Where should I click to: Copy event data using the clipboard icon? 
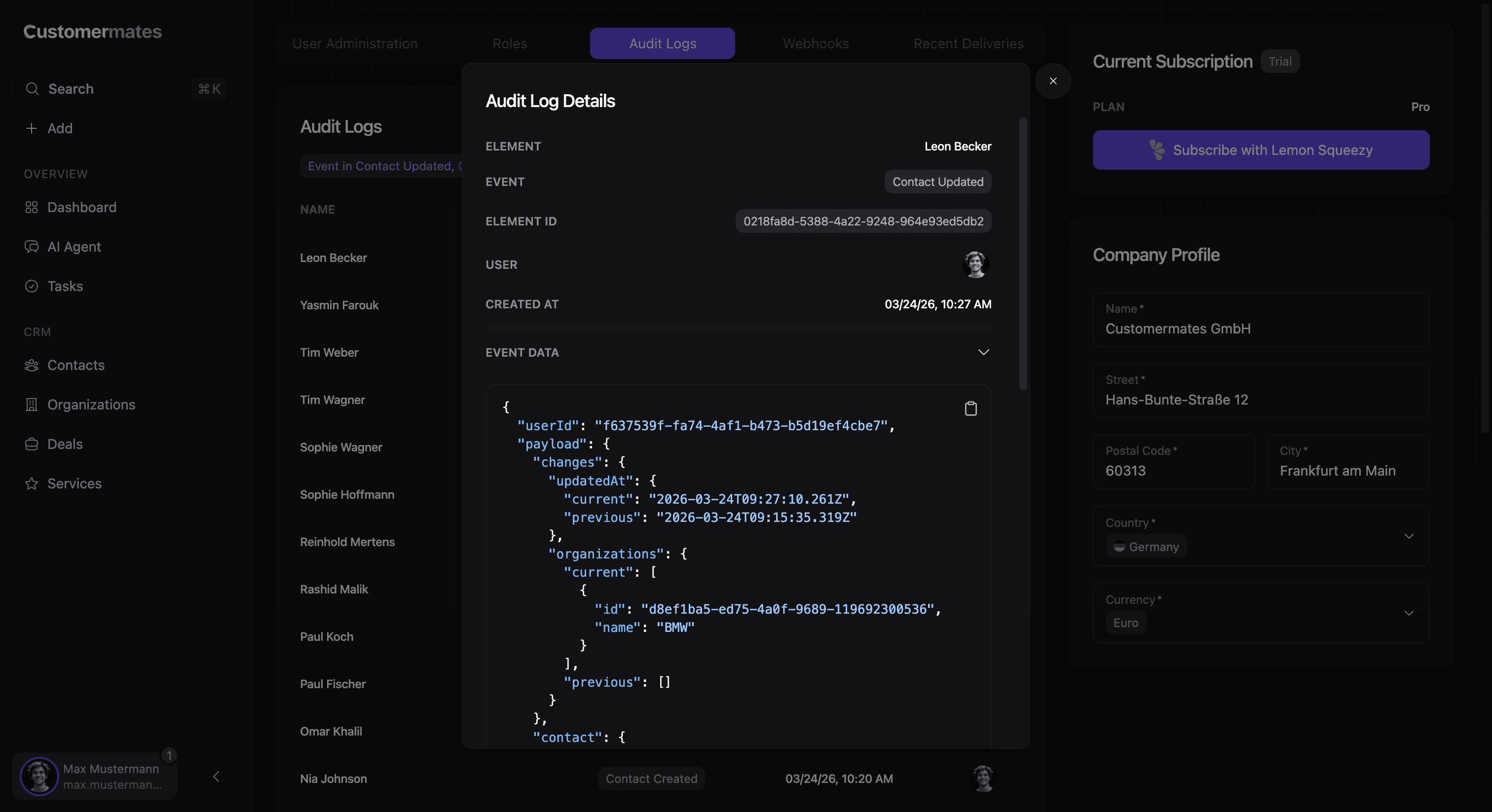[x=970, y=408]
